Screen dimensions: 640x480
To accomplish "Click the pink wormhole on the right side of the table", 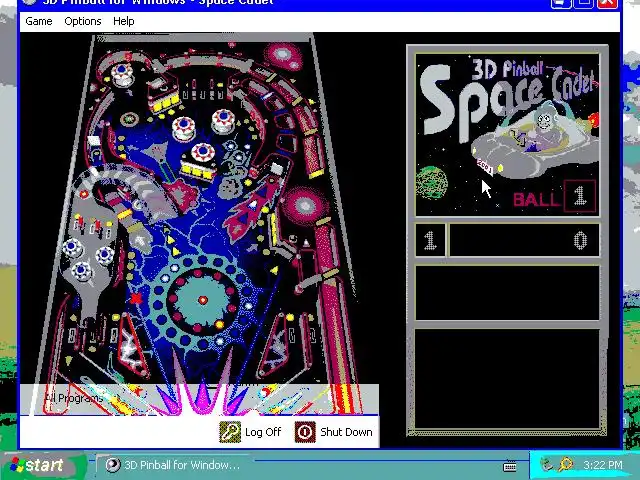I will click(304, 205).
